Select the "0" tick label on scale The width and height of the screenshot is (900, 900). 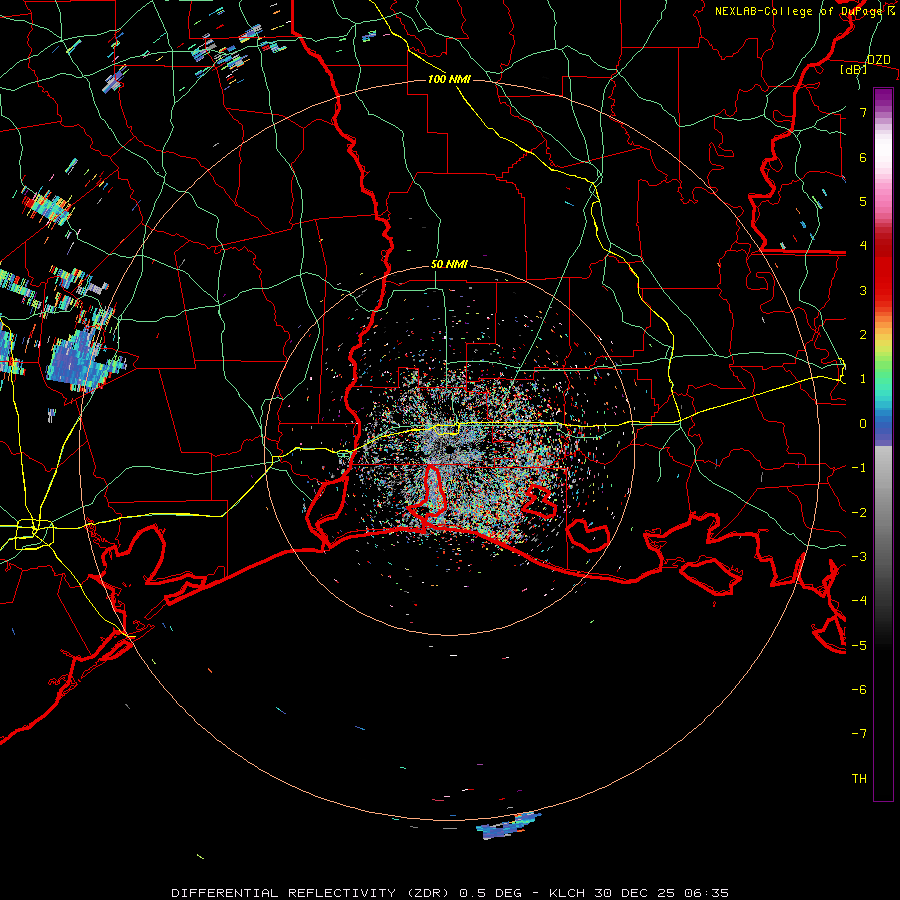[x=863, y=424]
